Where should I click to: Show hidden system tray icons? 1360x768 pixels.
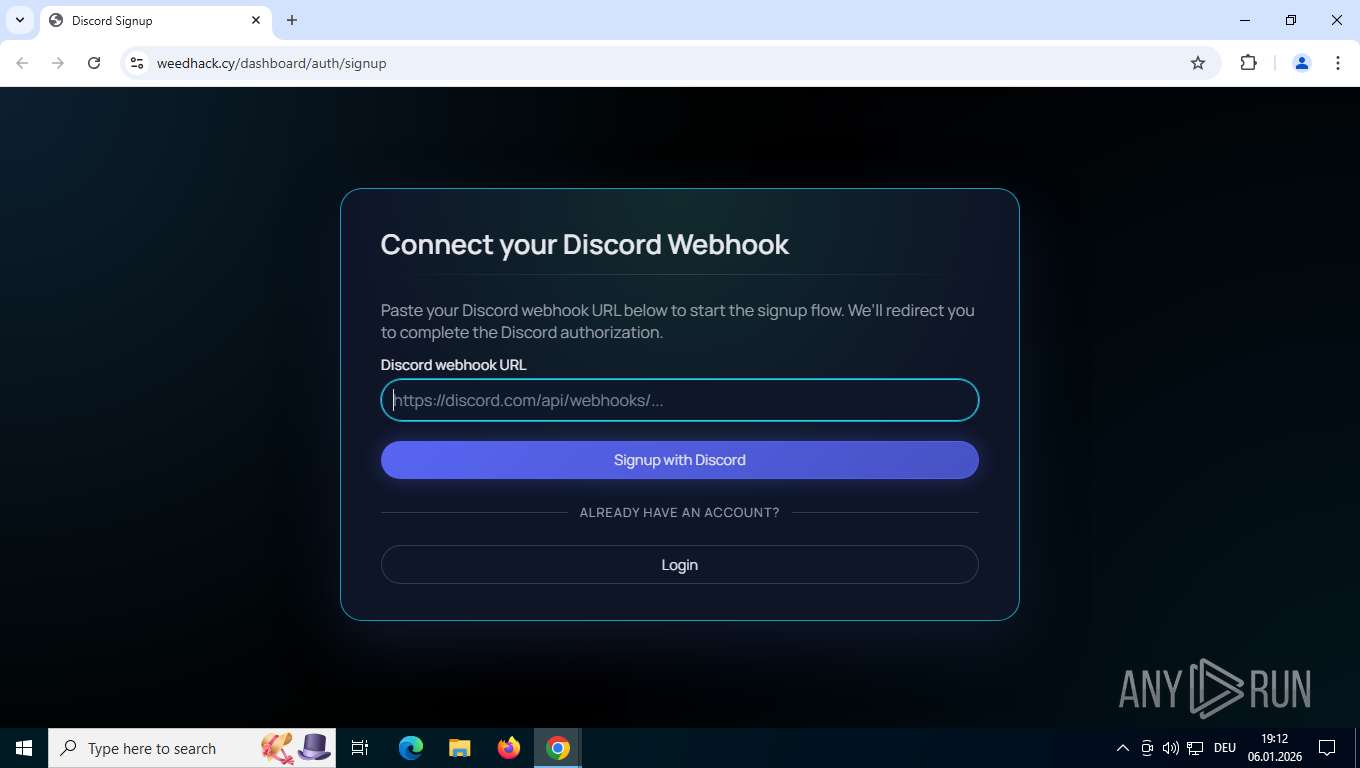coord(1122,748)
